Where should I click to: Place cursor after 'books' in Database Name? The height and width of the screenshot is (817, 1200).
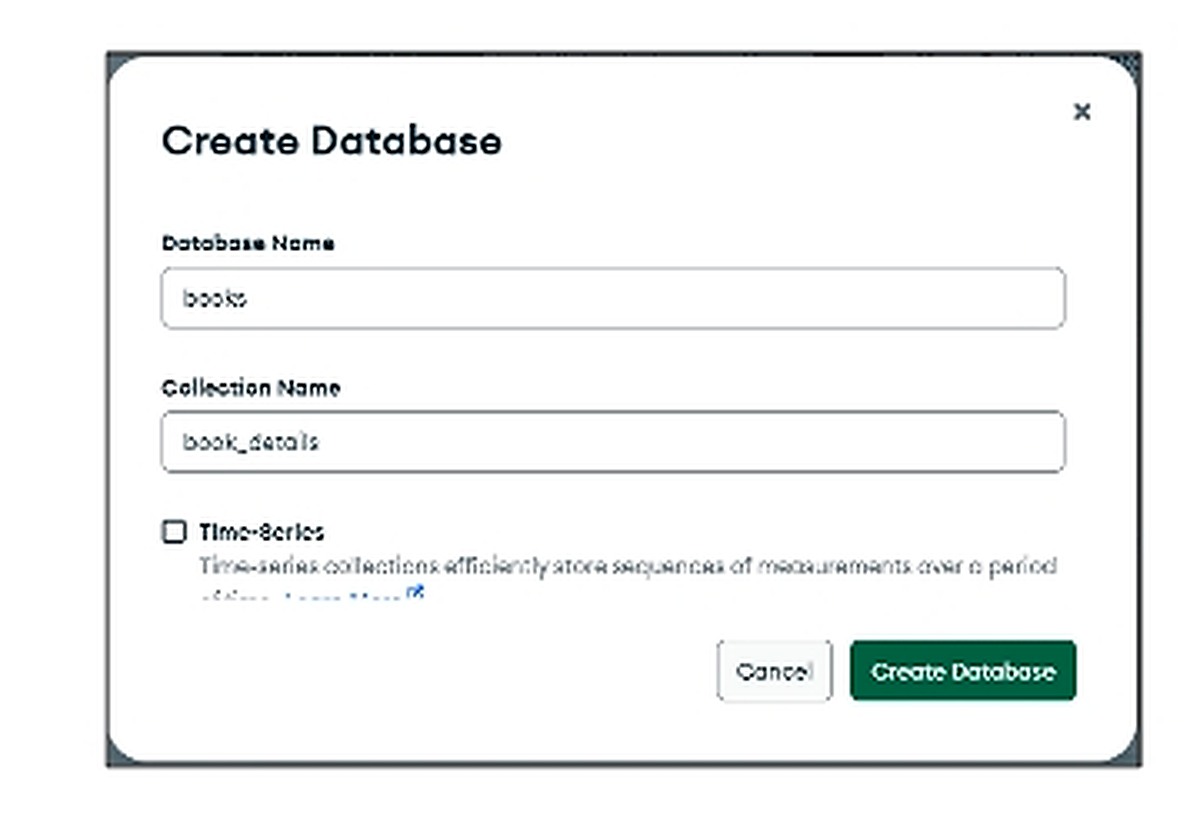[x=248, y=298]
